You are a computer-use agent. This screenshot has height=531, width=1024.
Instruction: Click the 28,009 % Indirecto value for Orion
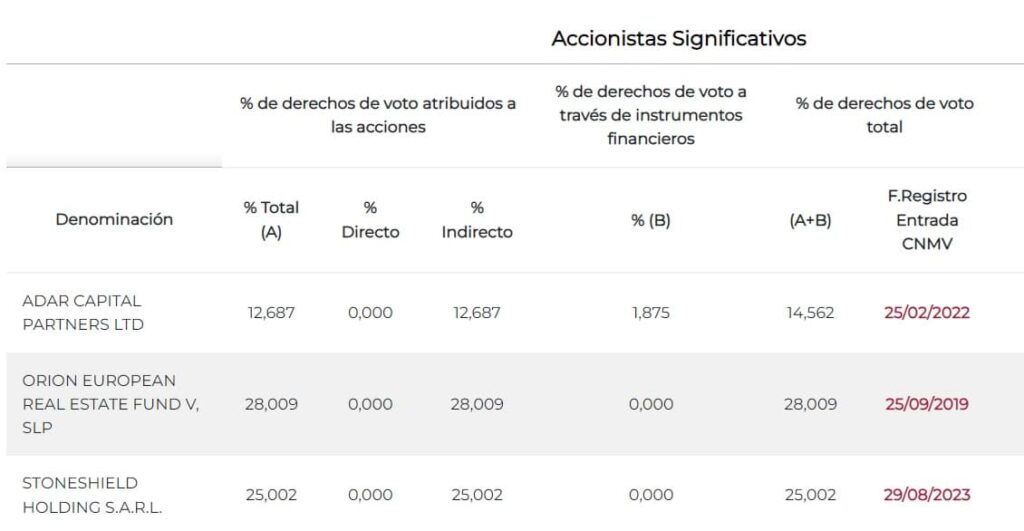pos(477,404)
